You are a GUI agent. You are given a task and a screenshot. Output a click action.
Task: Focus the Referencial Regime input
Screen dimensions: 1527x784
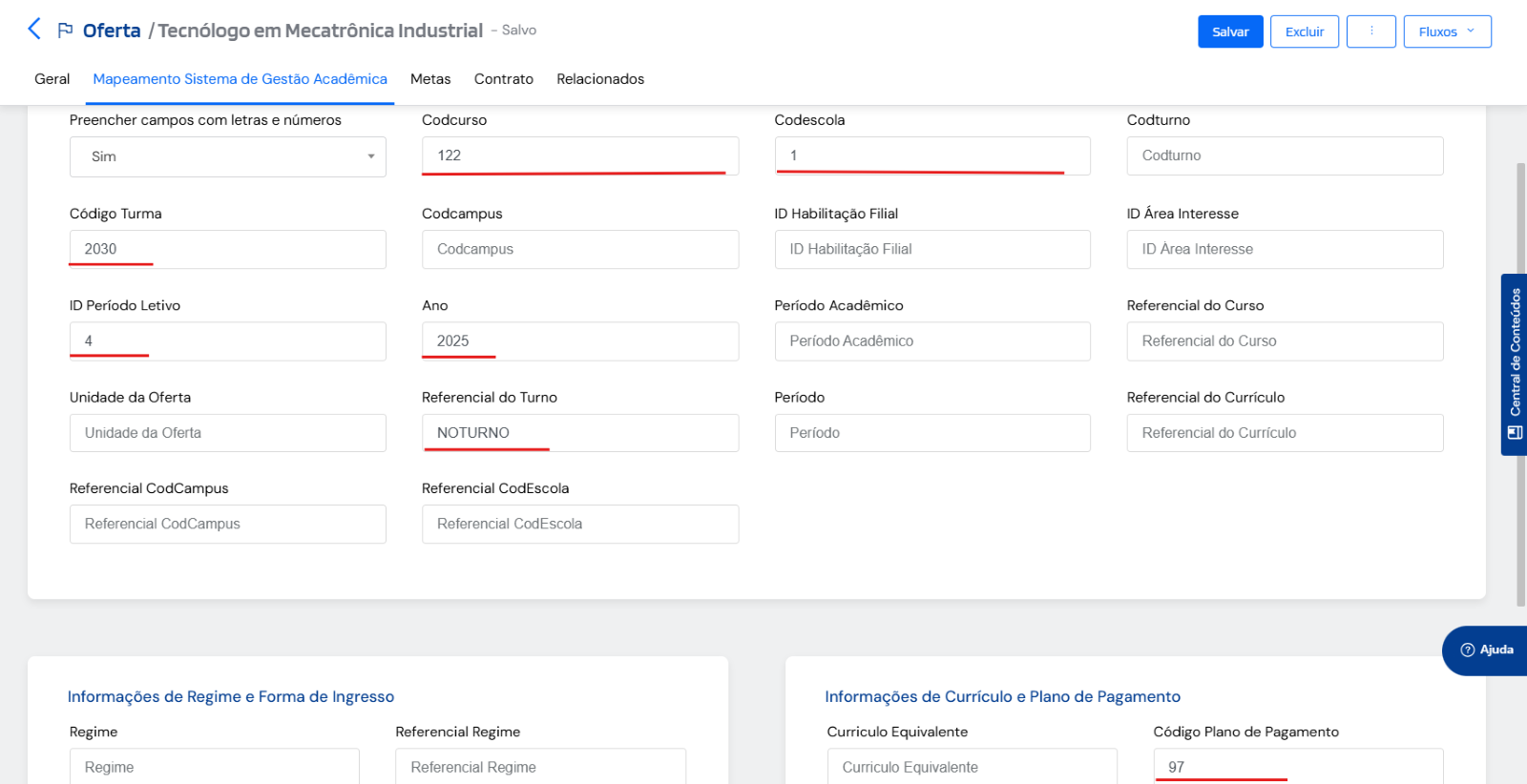(x=541, y=766)
